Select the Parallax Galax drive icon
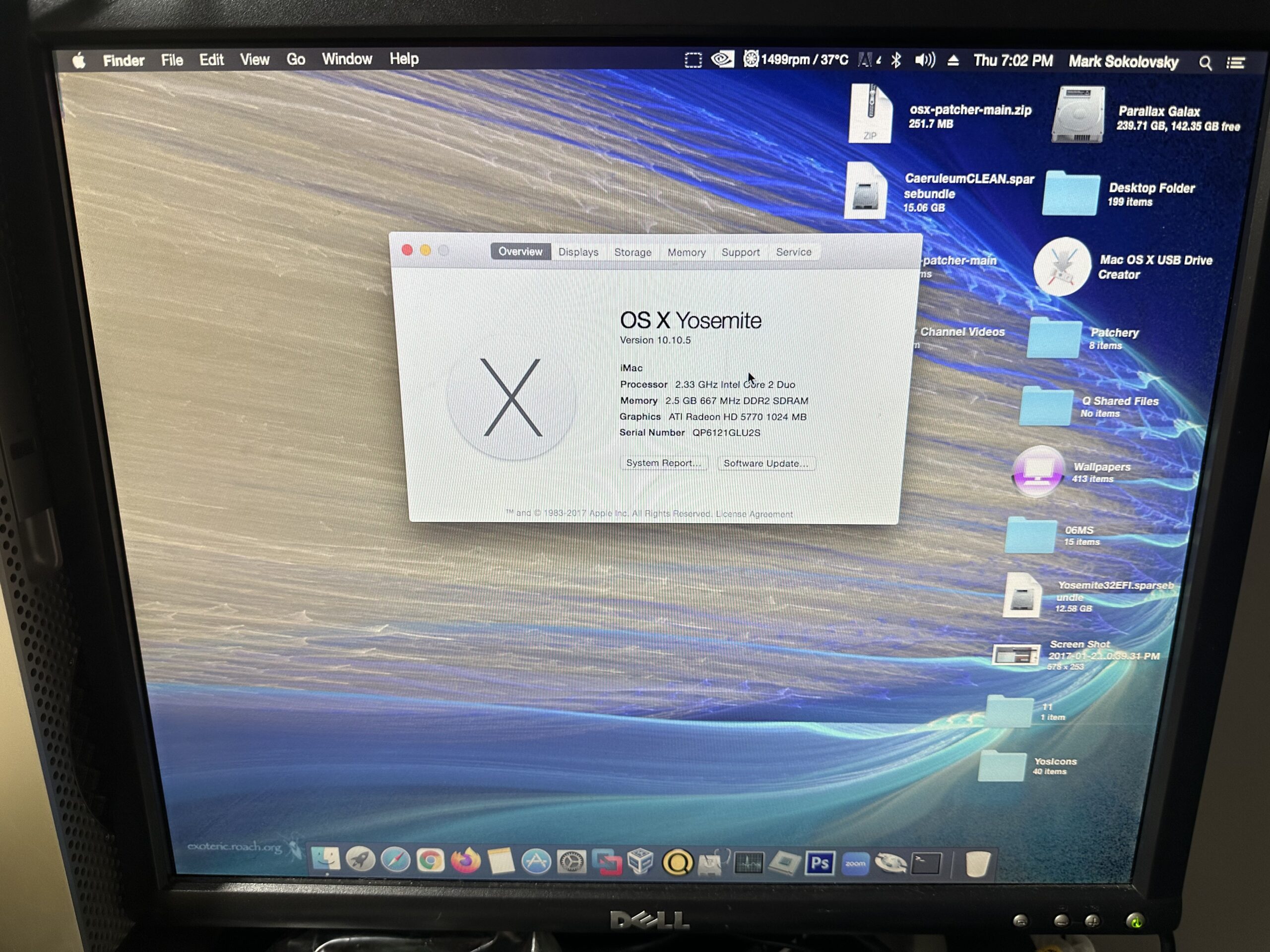 tap(1078, 114)
